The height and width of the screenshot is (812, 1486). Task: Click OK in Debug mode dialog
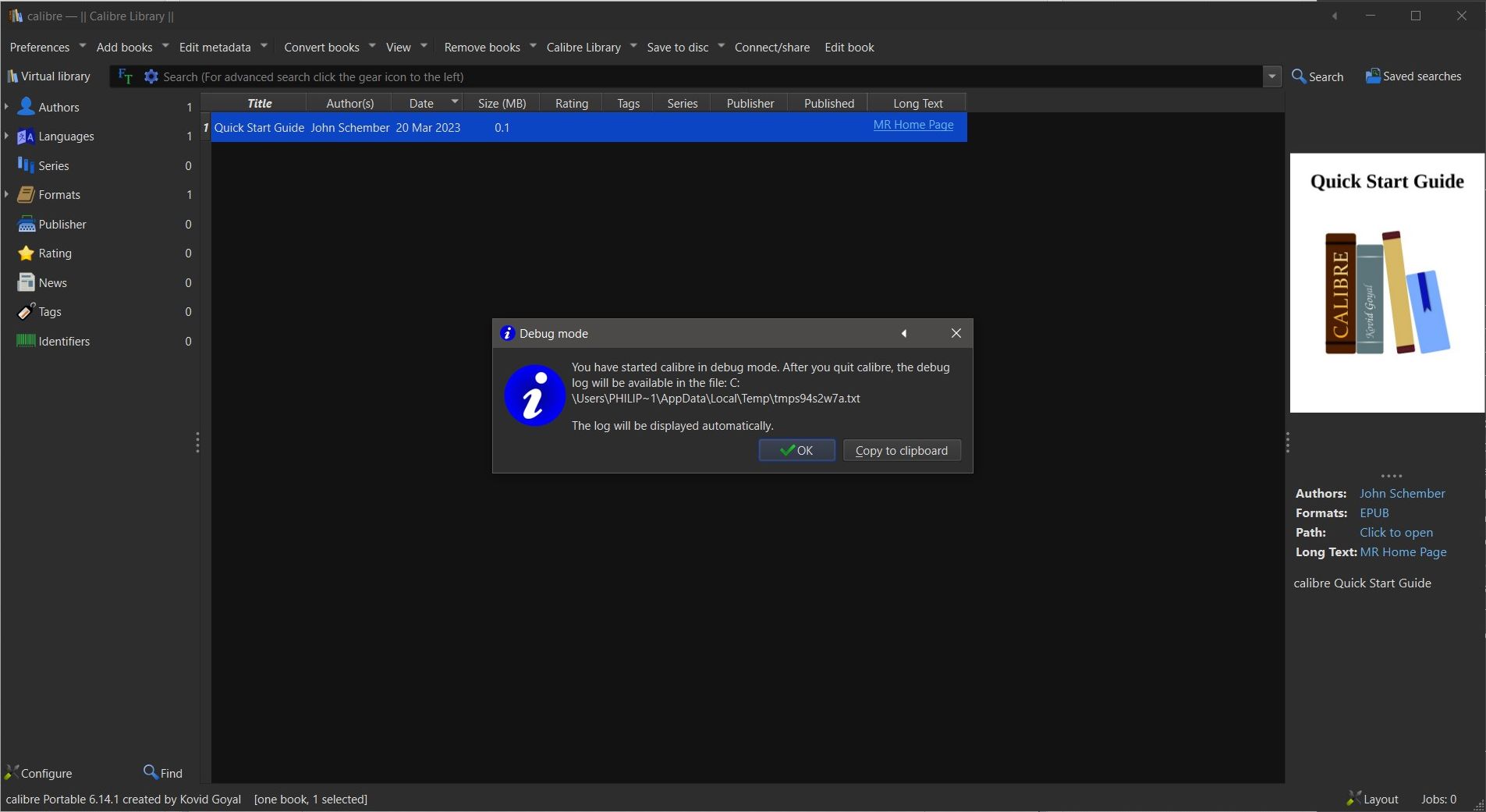tap(796, 450)
